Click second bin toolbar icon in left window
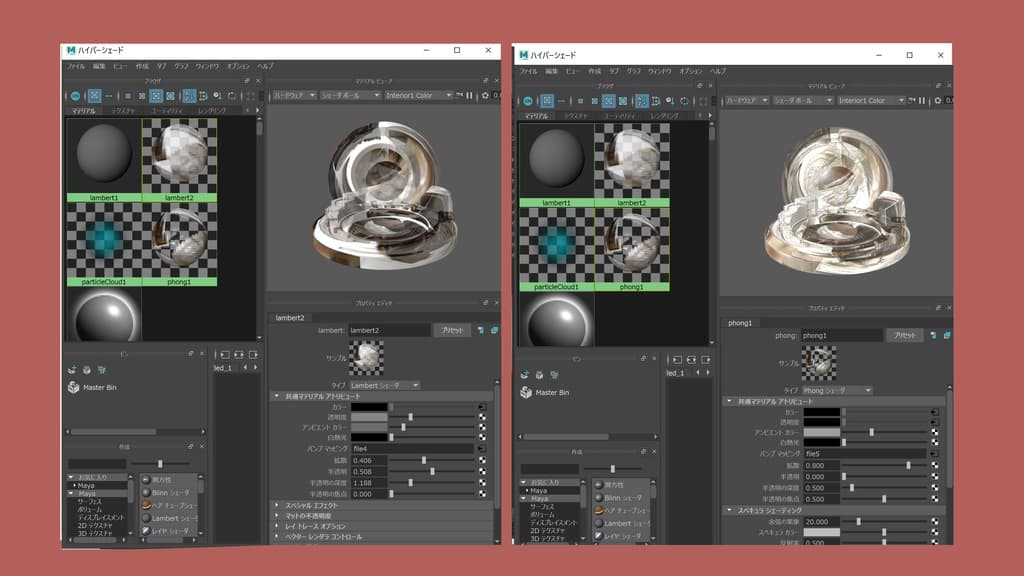The height and width of the screenshot is (576, 1024). [87, 370]
